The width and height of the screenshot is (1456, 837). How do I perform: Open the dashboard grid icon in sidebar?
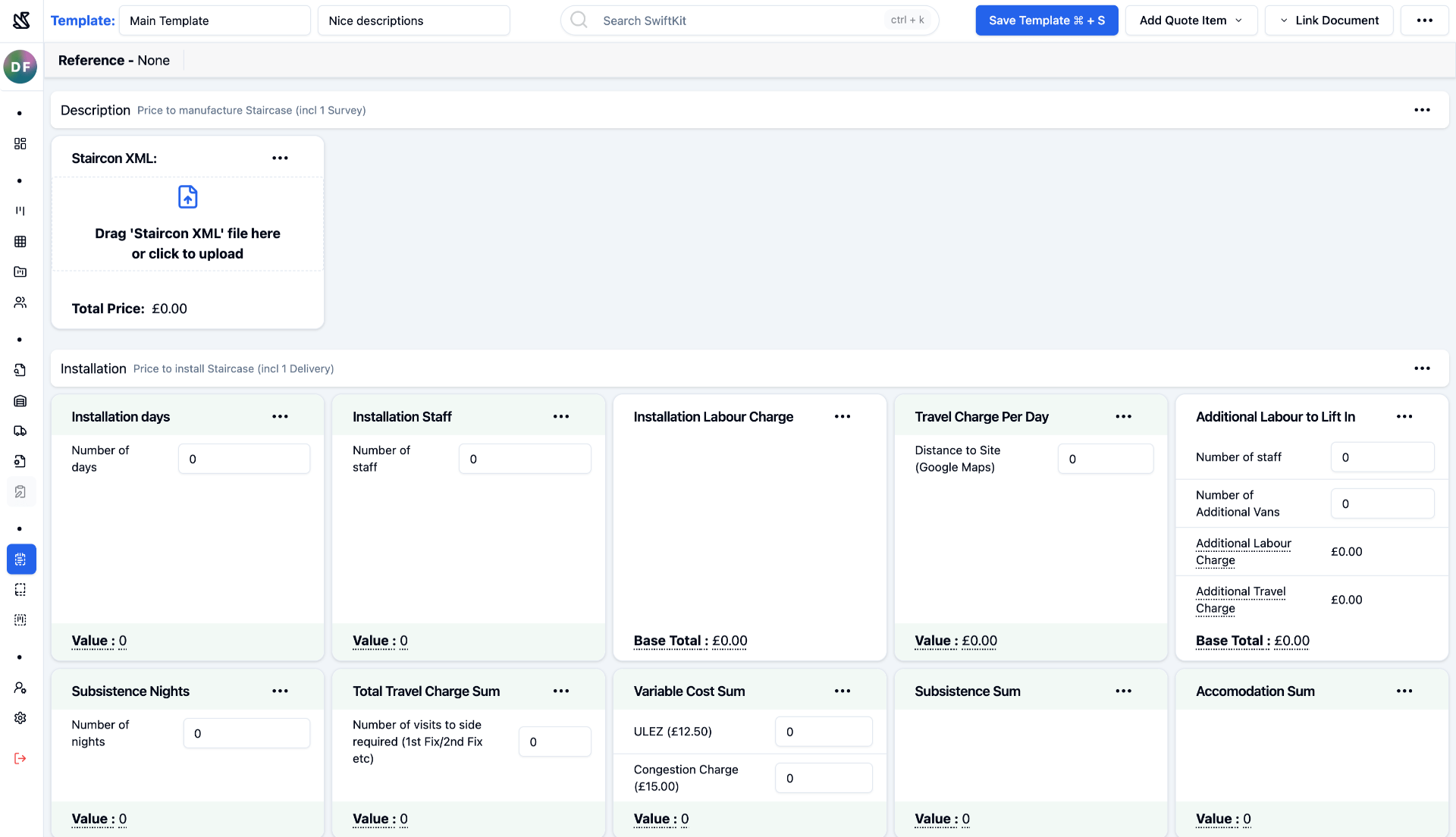20,143
